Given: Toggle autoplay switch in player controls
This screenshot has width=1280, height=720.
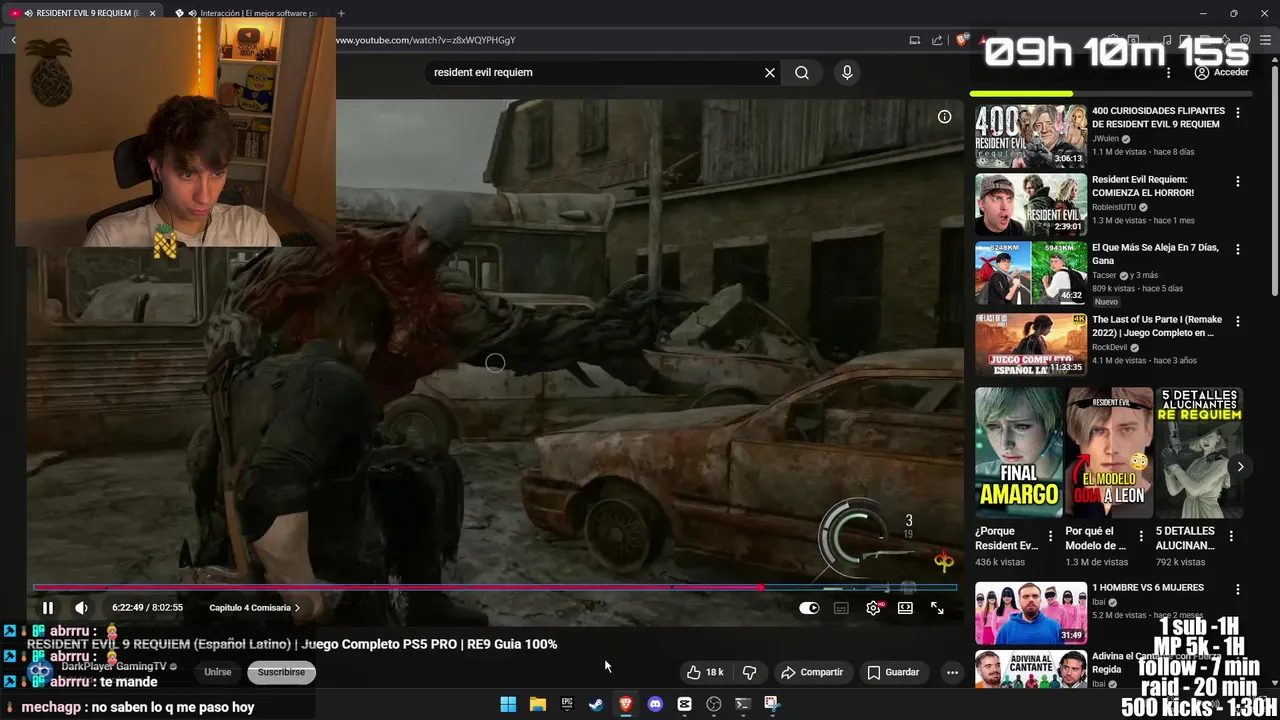Looking at the screenshot, I should (809, 608).
